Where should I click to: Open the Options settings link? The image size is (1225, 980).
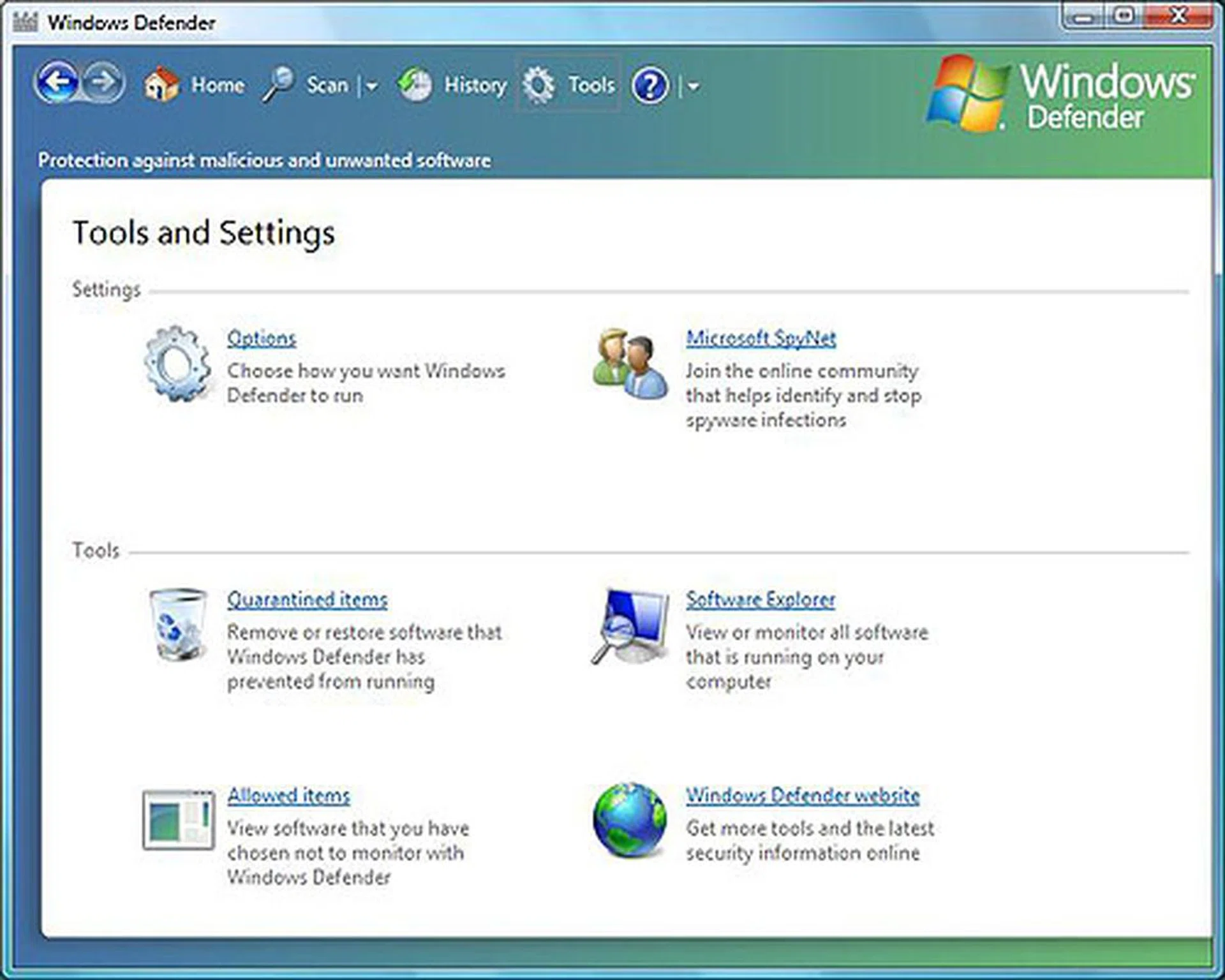click(261, 338)
